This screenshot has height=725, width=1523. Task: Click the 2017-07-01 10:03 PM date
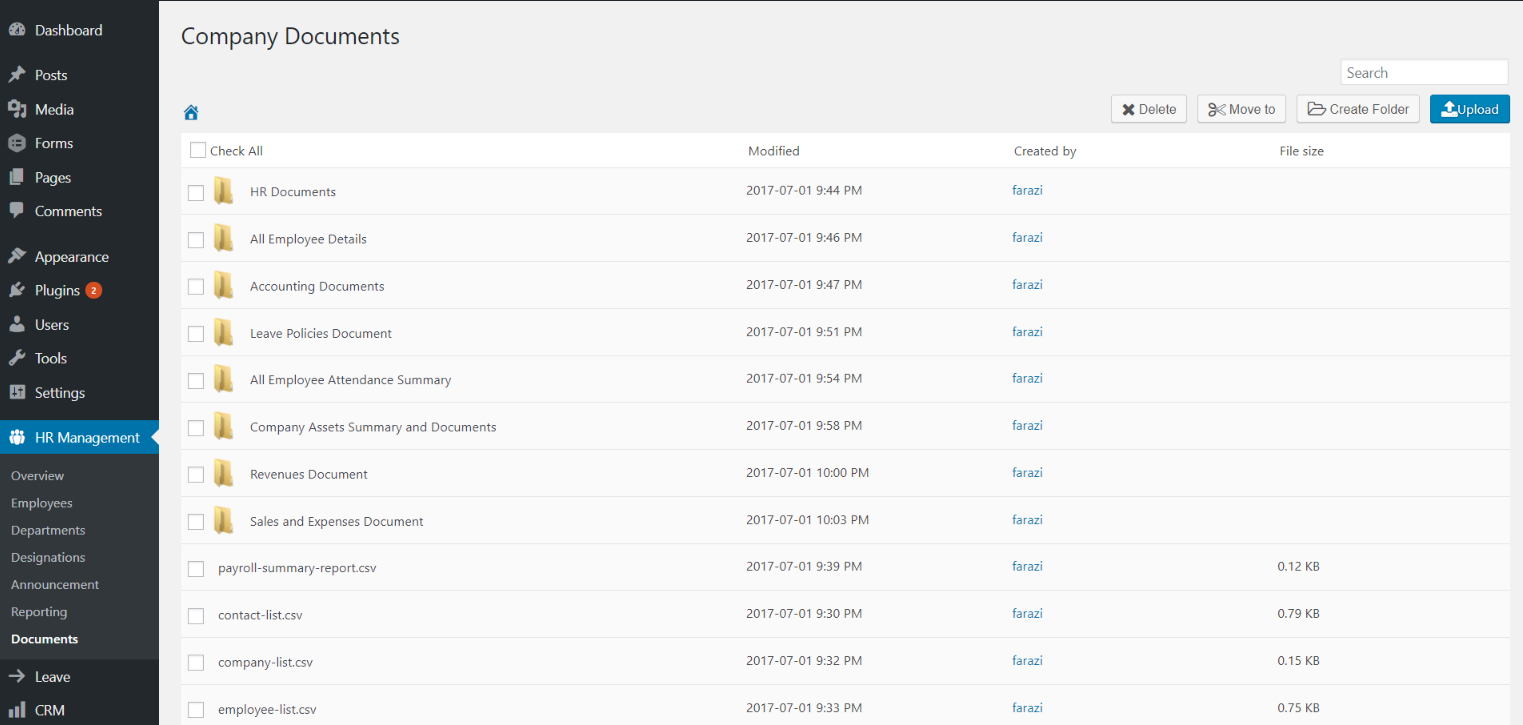pos(808,519)
